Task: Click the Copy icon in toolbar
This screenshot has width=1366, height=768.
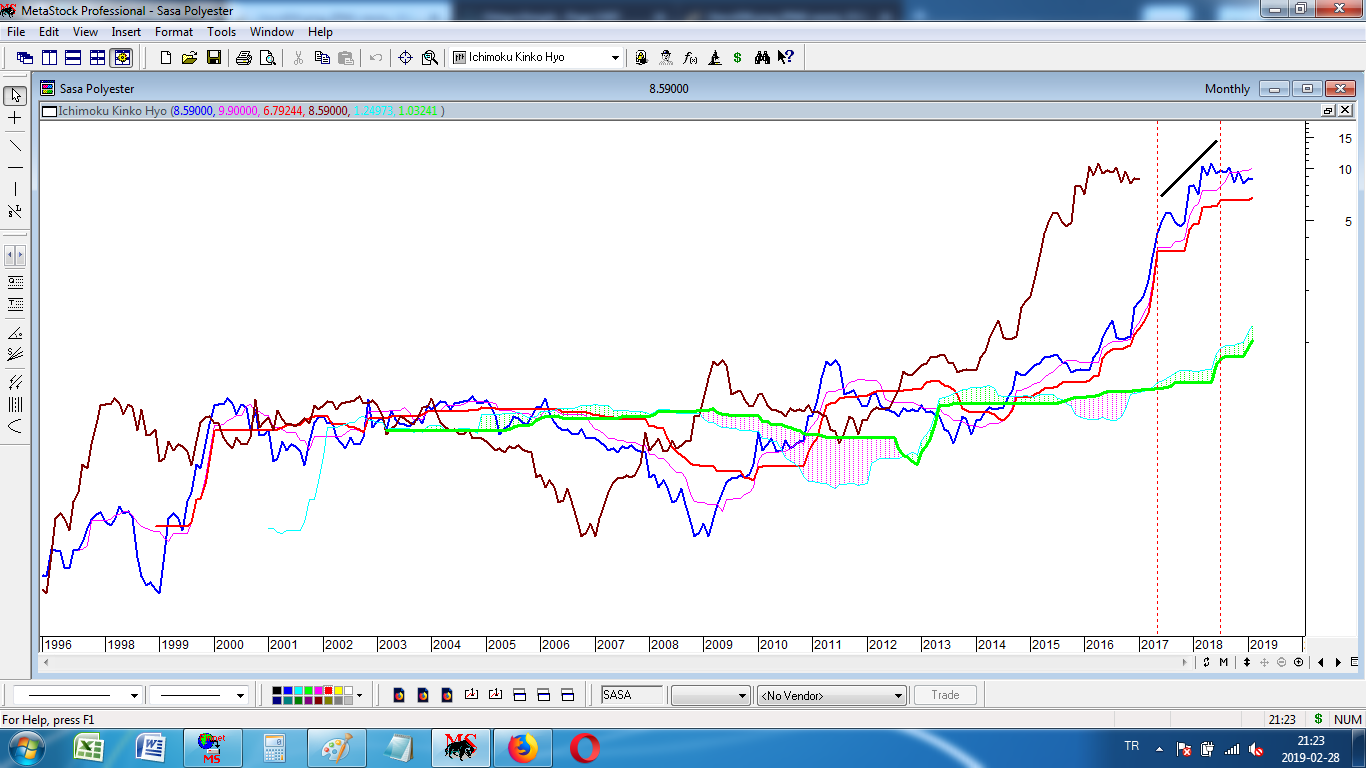Action: (322, 58)
